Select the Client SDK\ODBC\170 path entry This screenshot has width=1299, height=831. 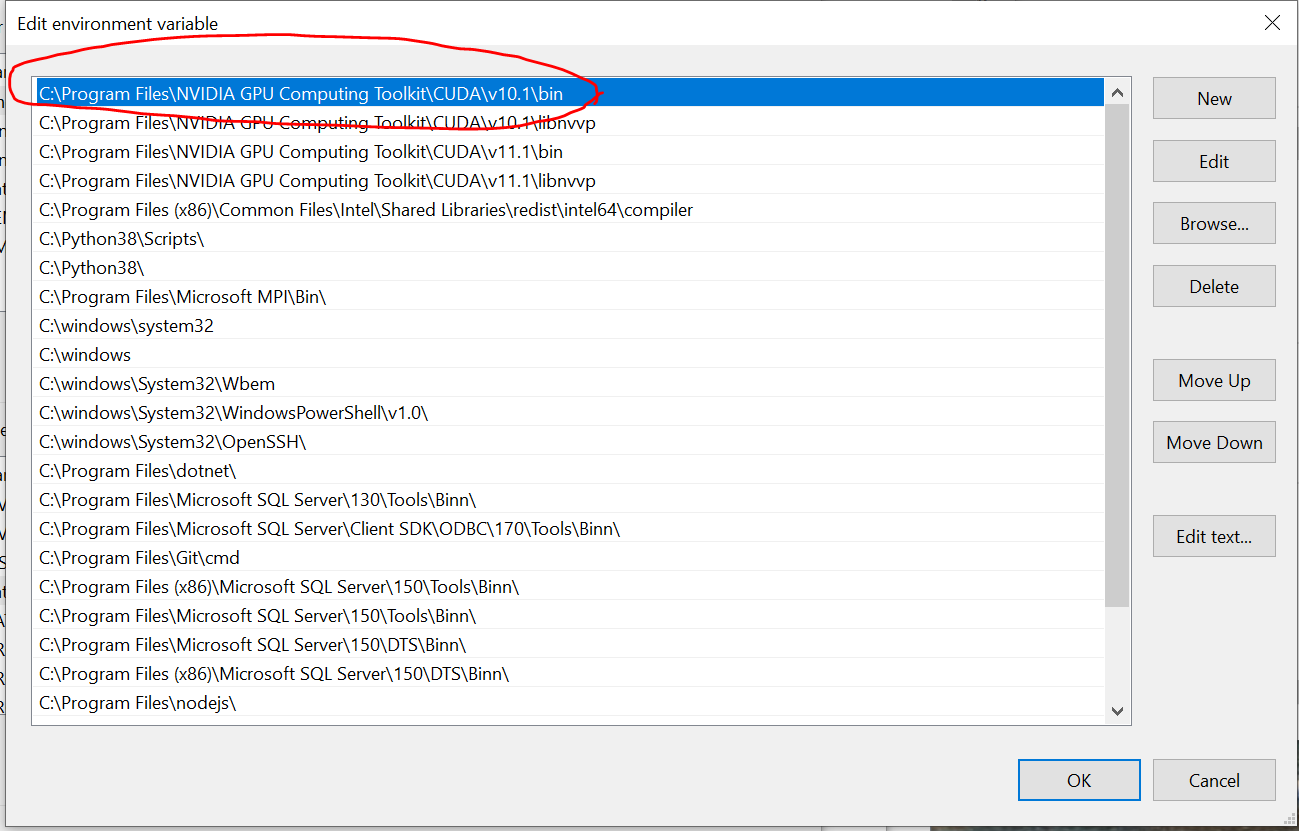click(x=569, y=529)
